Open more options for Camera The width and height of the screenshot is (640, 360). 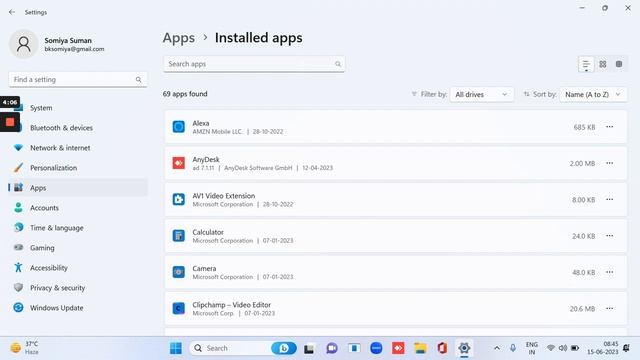tap(609, 272)
